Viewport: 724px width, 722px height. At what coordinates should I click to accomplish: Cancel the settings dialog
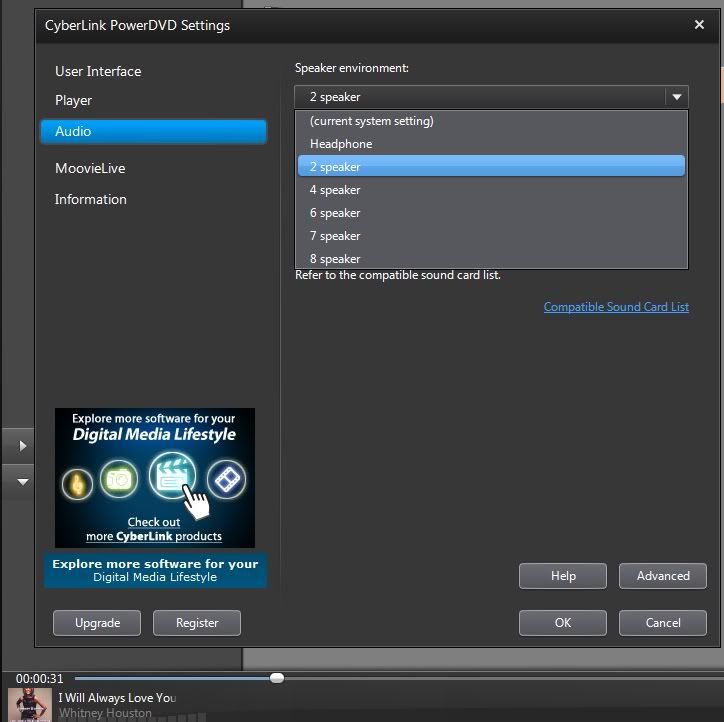663,623
